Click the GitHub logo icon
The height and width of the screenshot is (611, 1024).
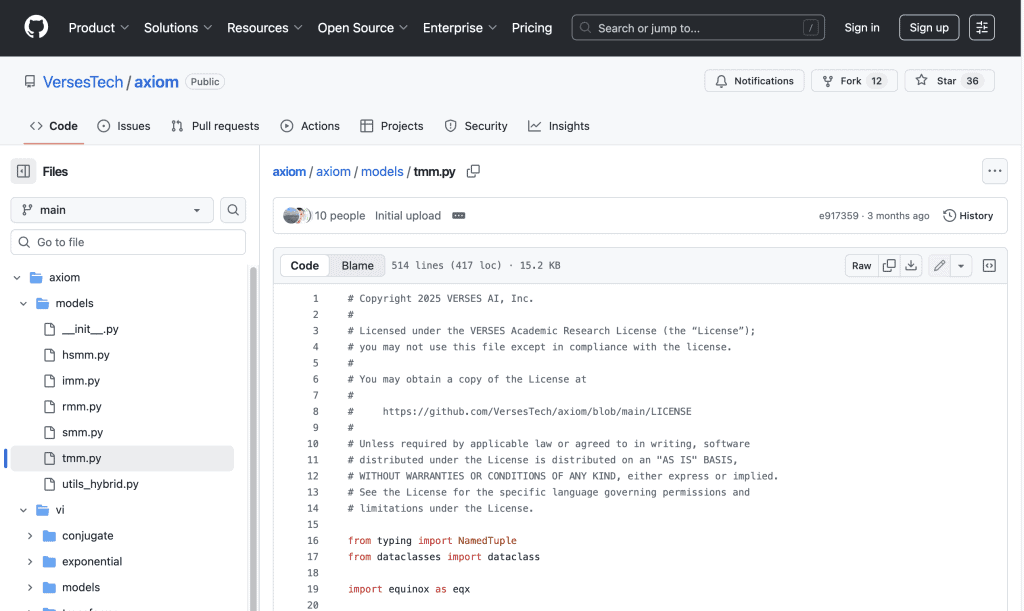(x=36, y=28)
